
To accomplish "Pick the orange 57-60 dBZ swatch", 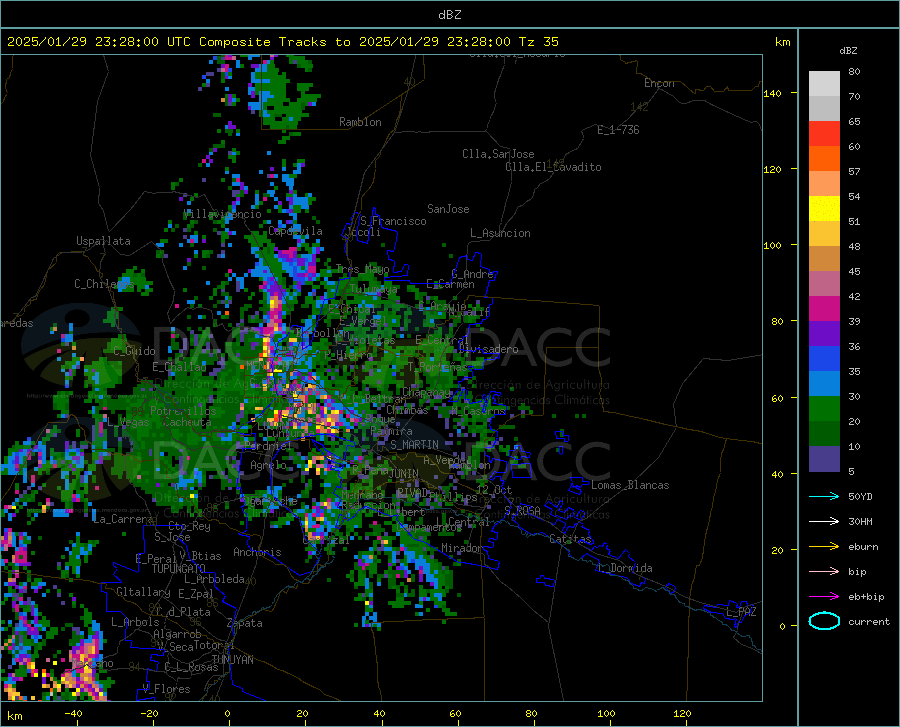I will pyautogui.click(x=824, y=159).
